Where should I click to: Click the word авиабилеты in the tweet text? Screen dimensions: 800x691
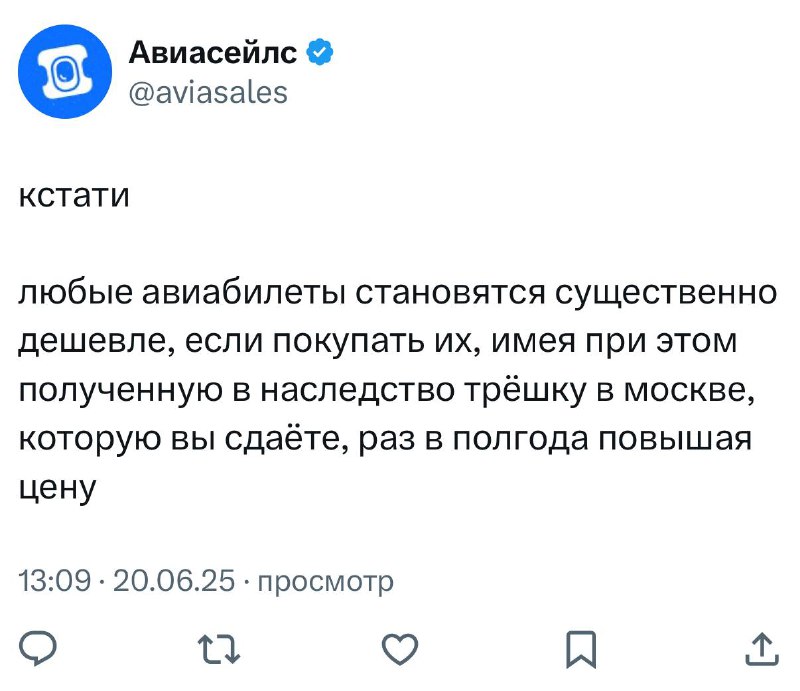click(x=243, y=293)
